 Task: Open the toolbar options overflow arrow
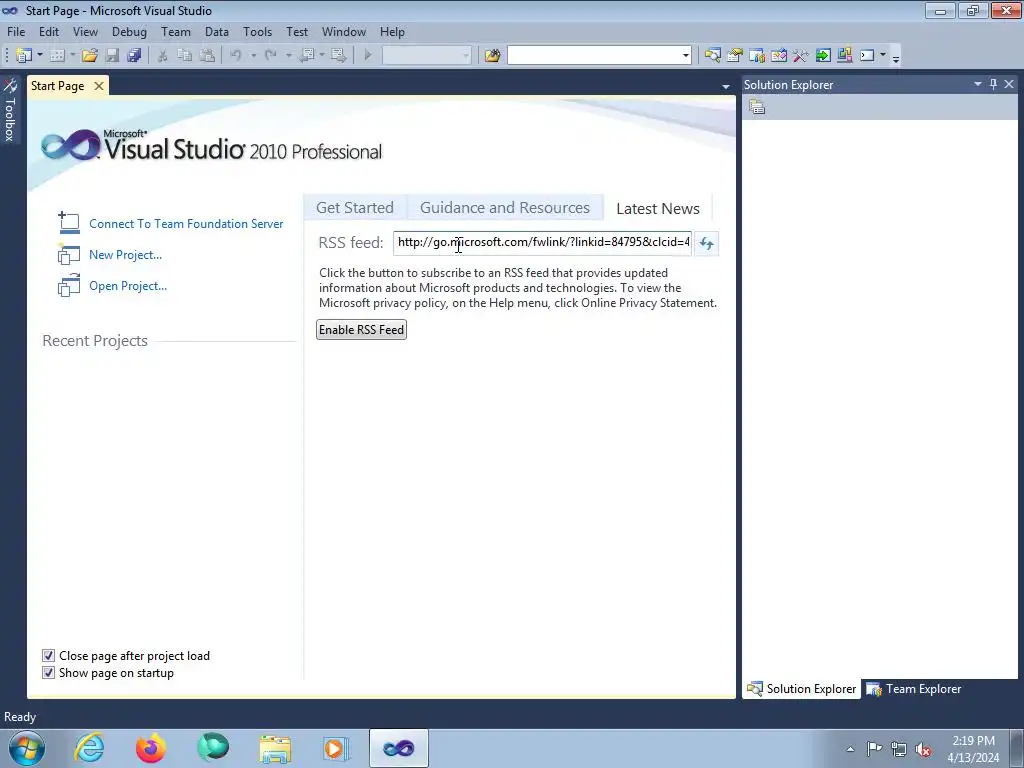[x=896, y=57]
